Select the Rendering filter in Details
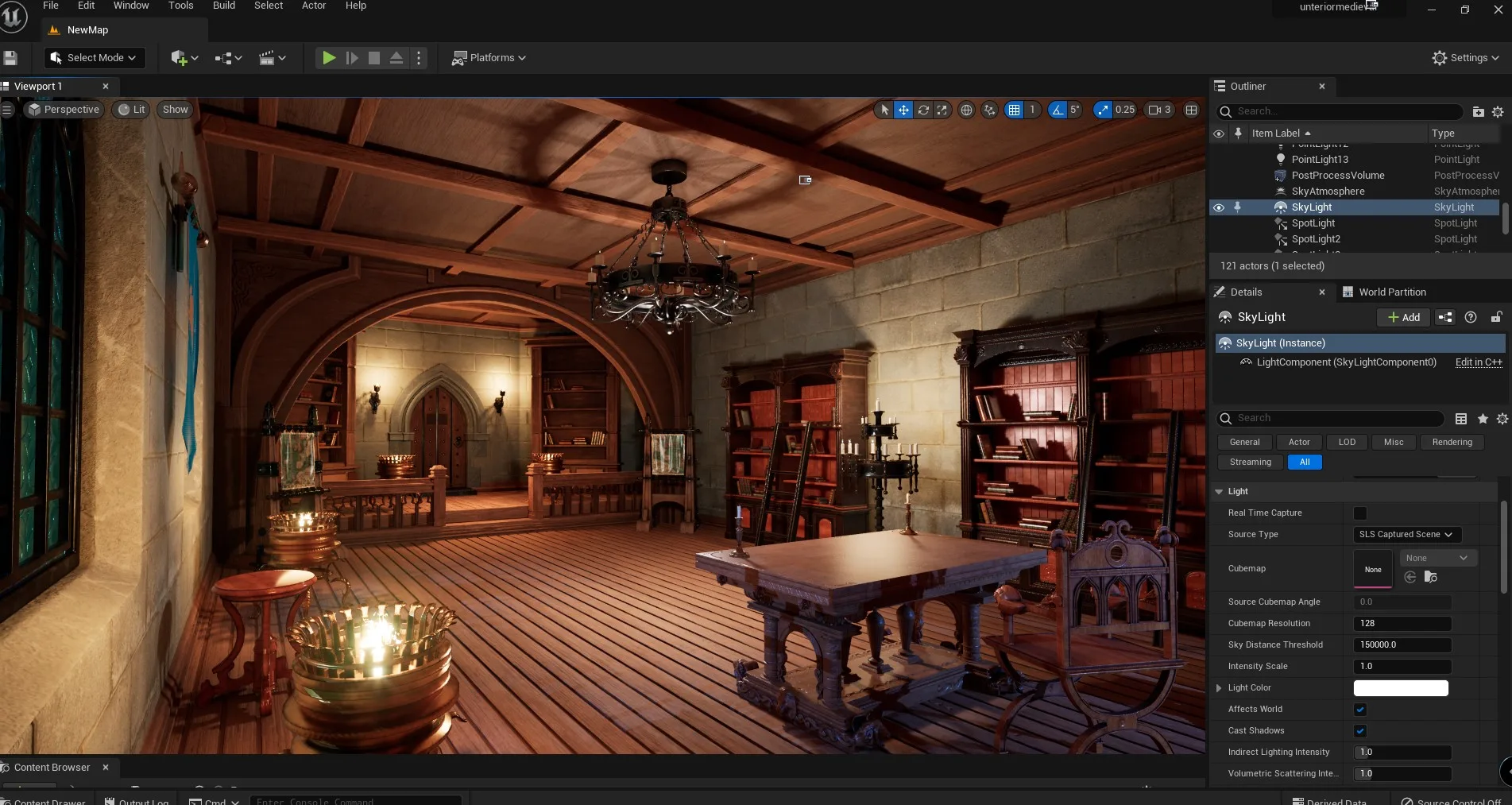 (1452, 443)
